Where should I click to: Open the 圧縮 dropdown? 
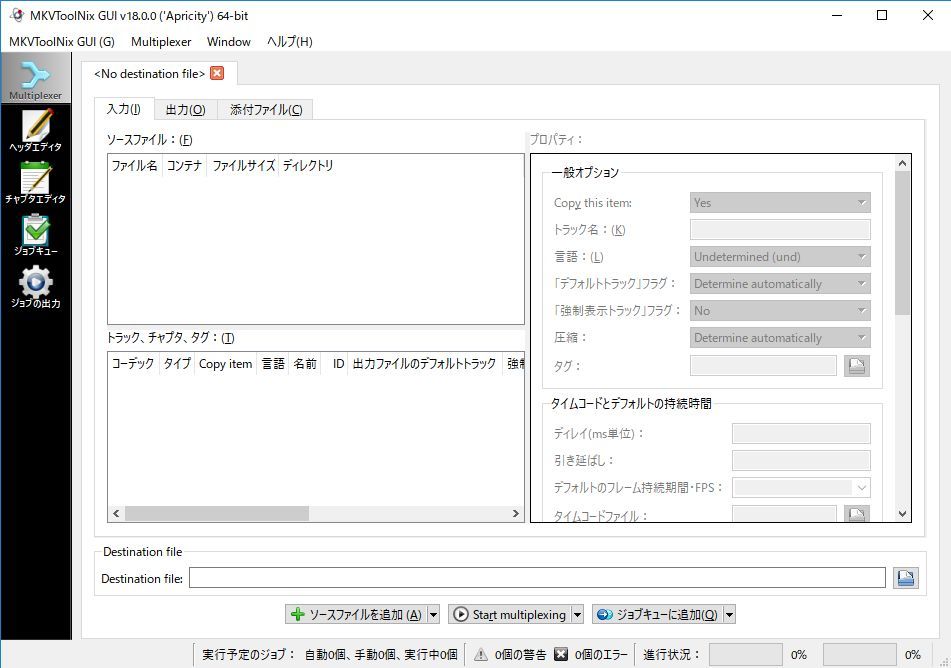click(x=780, y=337)
